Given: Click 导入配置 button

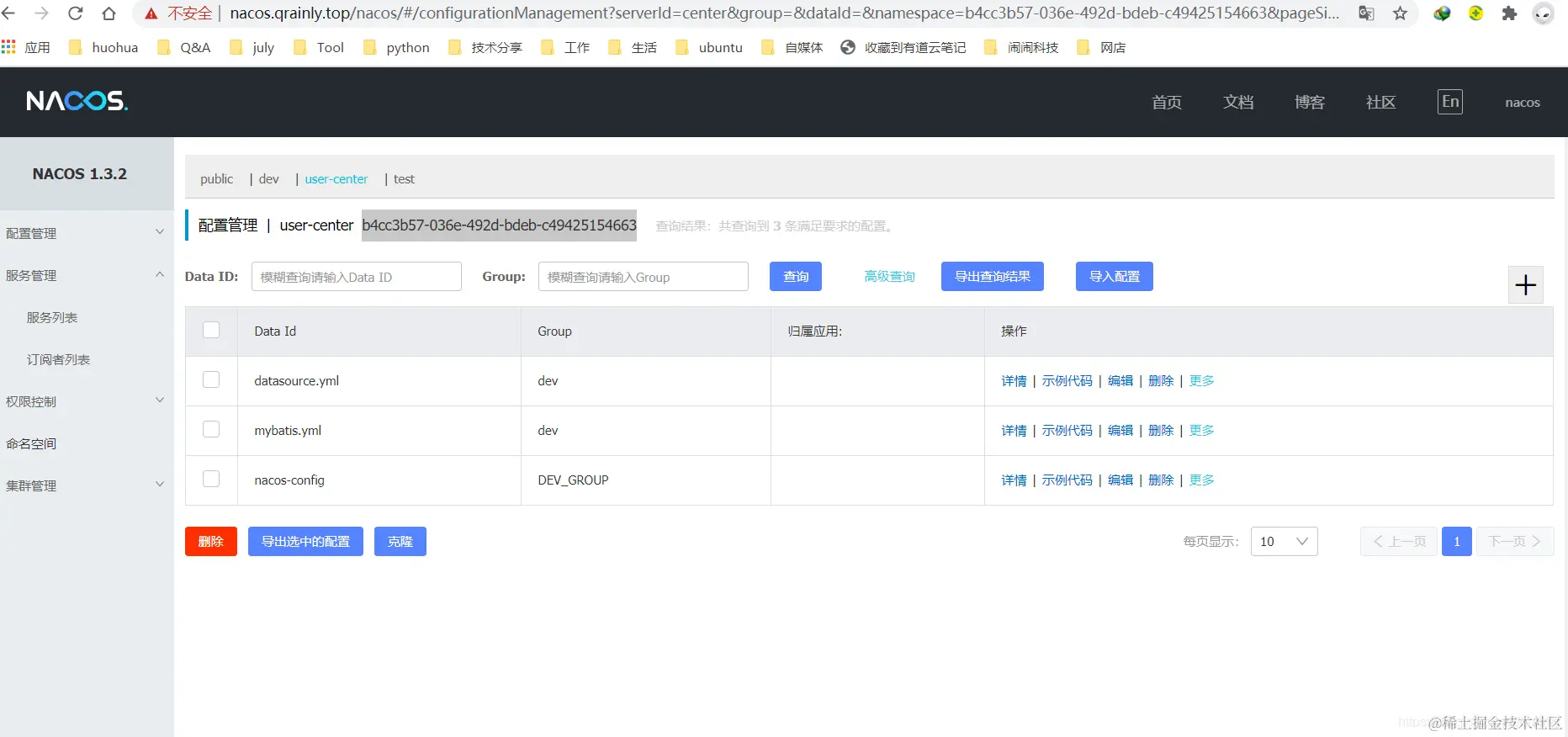Looking at the screenshot, I should coord(1115,276).
